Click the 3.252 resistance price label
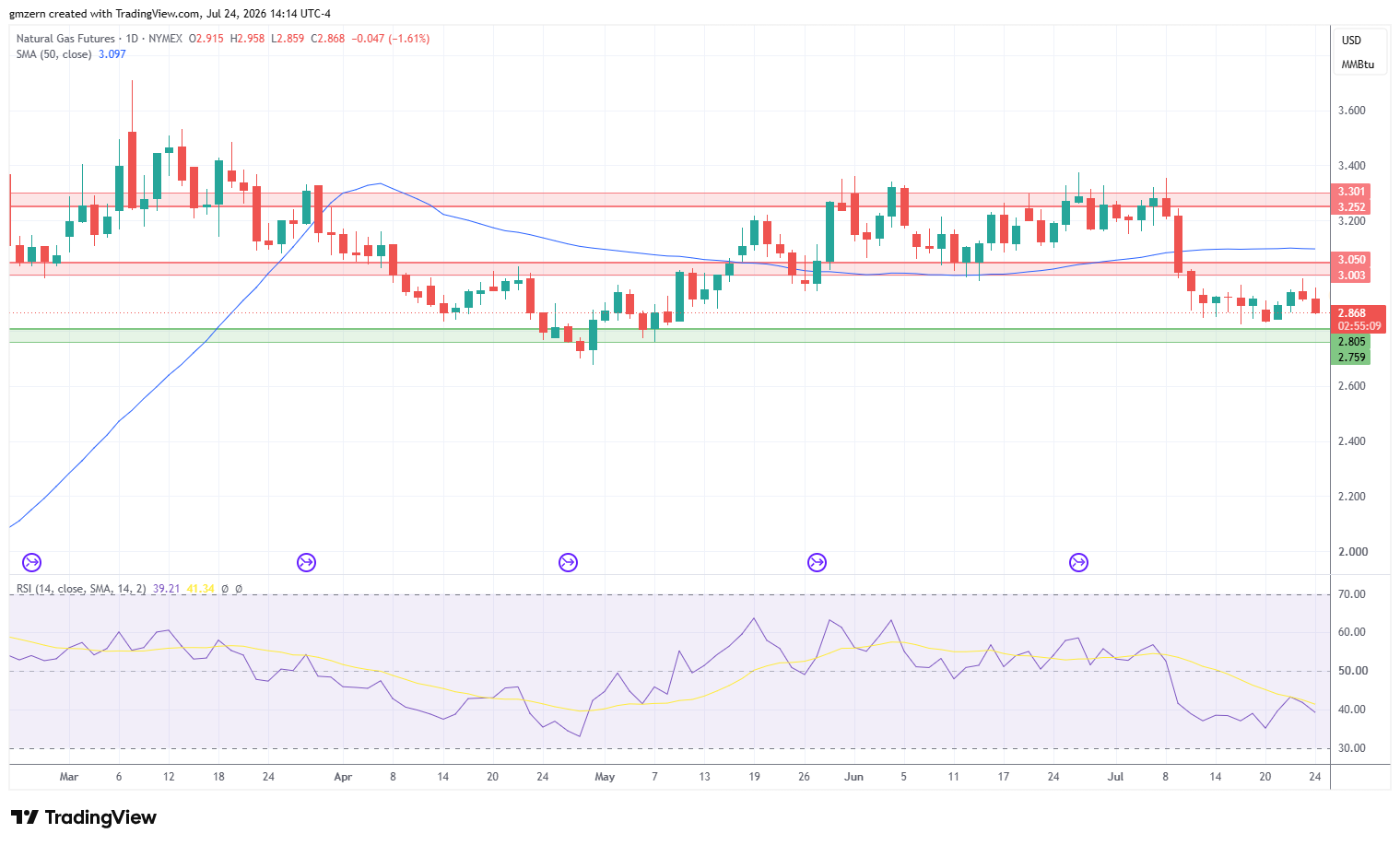 click(x=1351, y=207)
